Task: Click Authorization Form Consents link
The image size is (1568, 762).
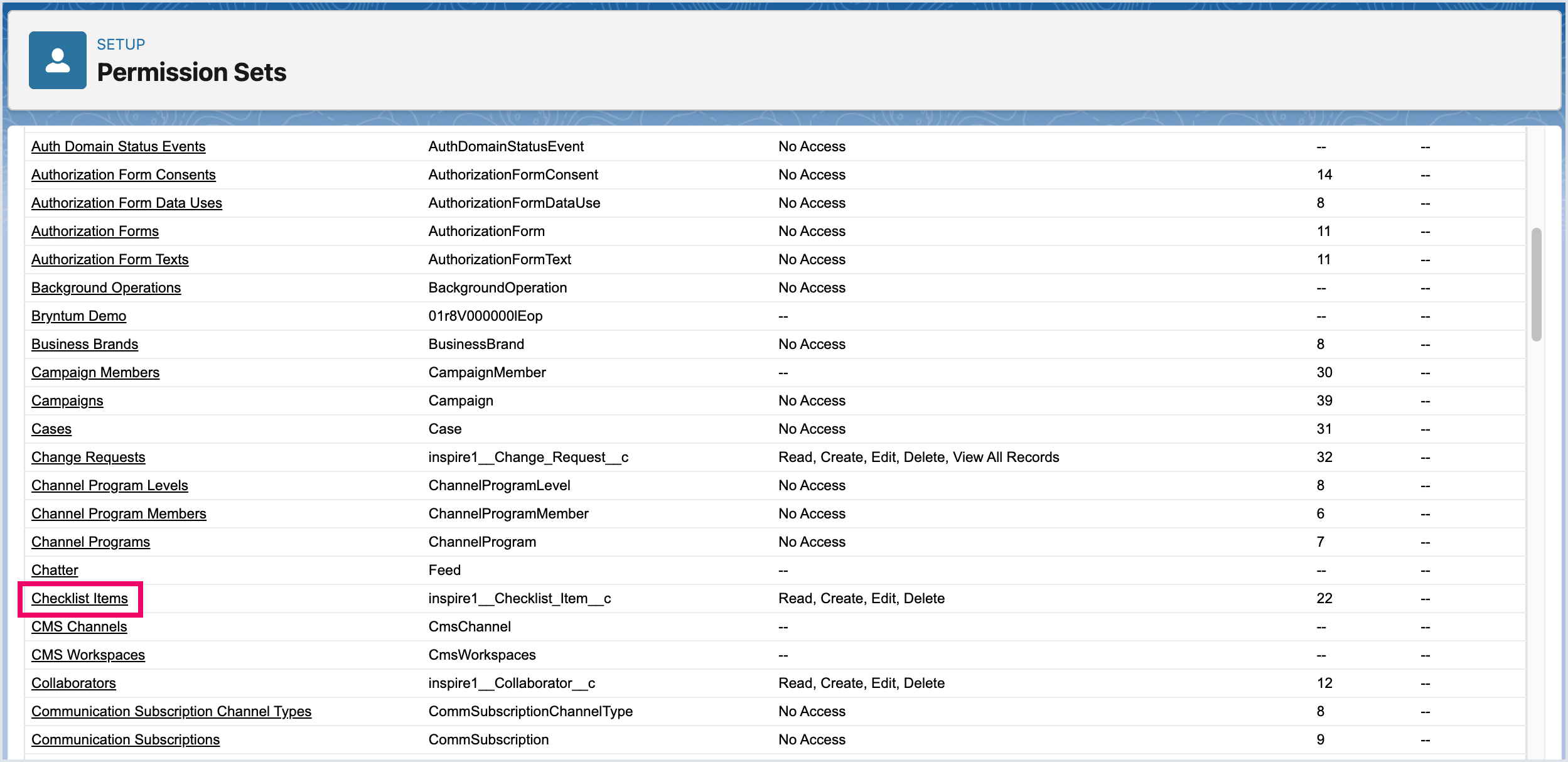Action: point(123,174)
